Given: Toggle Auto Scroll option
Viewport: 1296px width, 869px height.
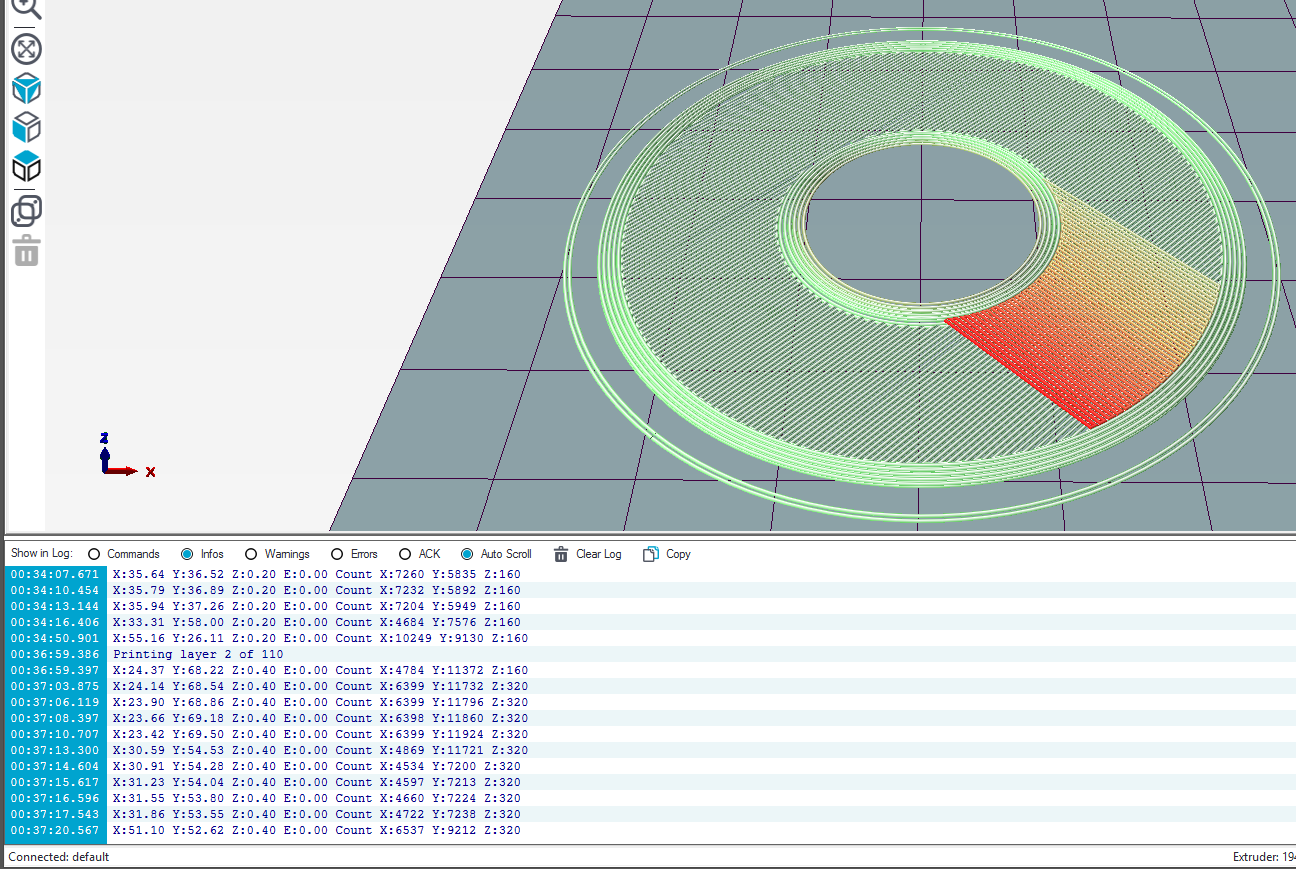Looking at the screenshot, I should click(x=467, y=554).
